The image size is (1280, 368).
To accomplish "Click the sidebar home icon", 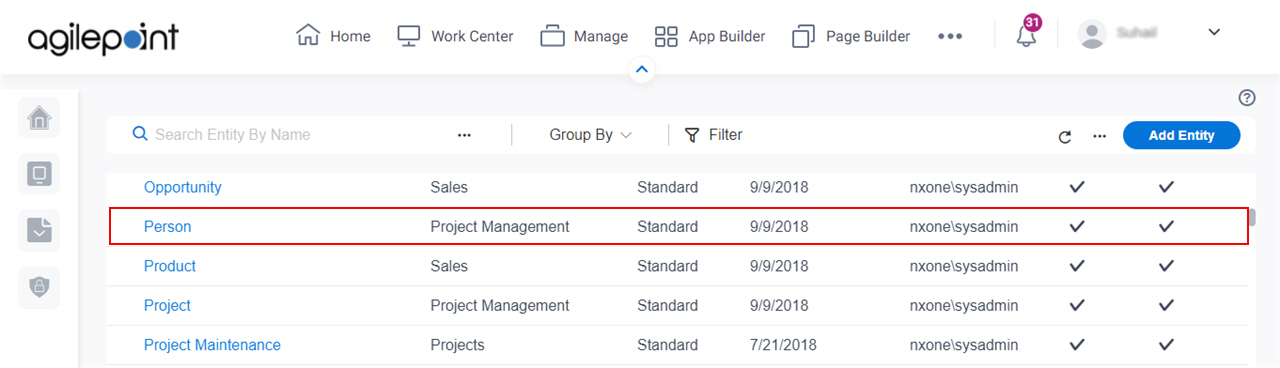I will [x=39, y=118].
